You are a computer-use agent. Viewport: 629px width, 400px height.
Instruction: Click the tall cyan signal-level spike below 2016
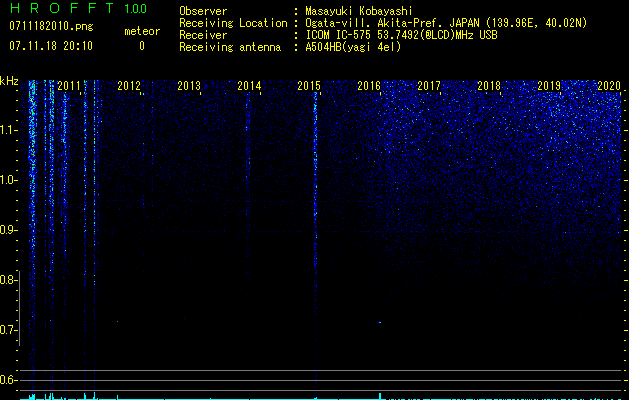[x=380, y=396]
